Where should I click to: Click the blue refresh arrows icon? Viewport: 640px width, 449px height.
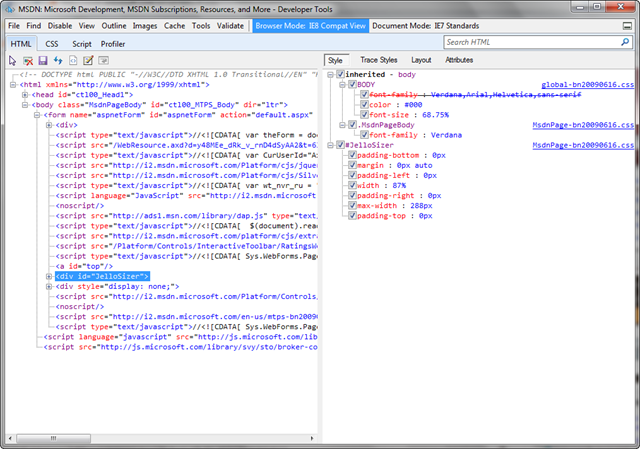click(x=58, y=61)
